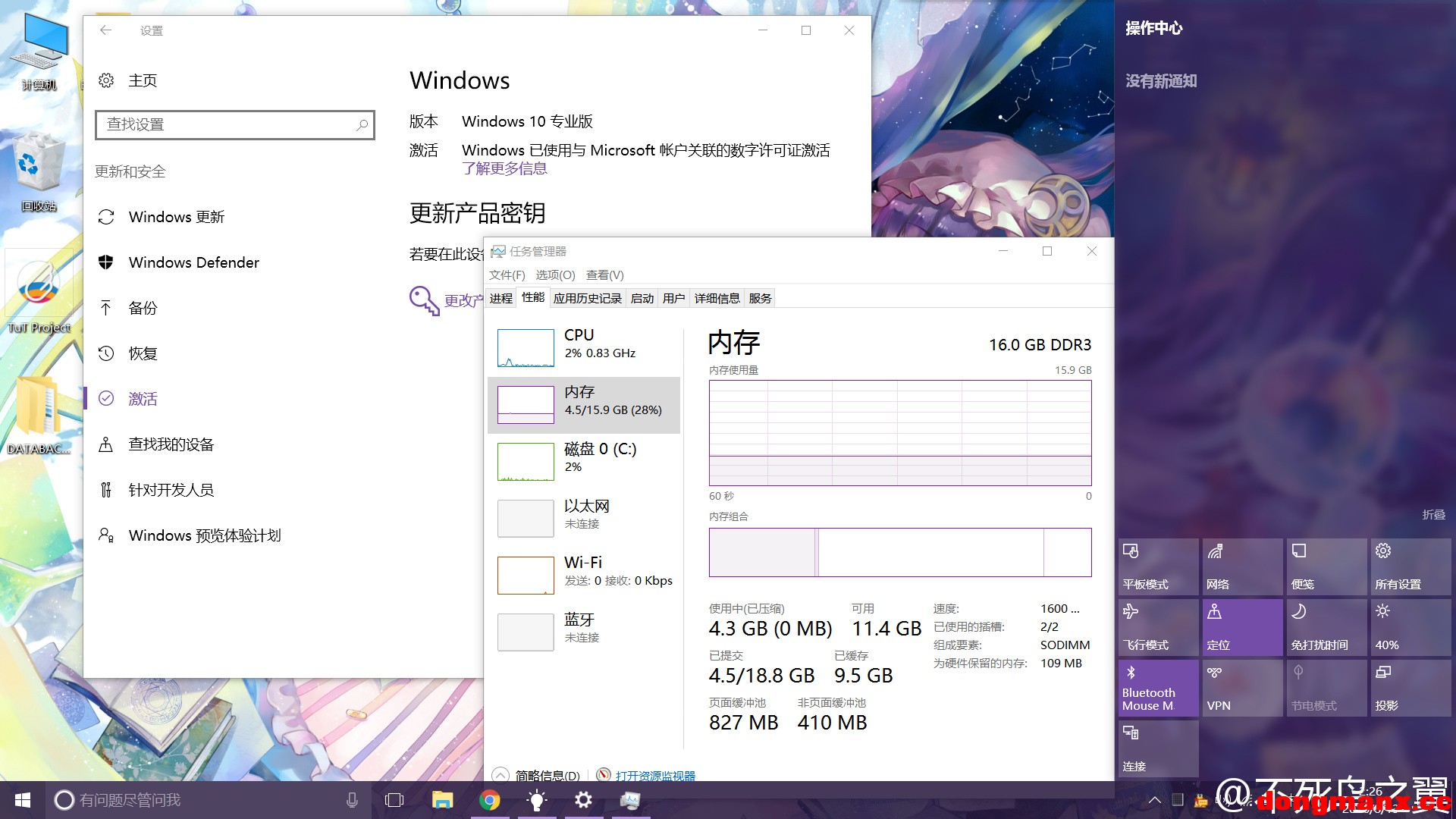Switch to the Processes tab
Viewport: 1456px width, 819px height.
500,298
